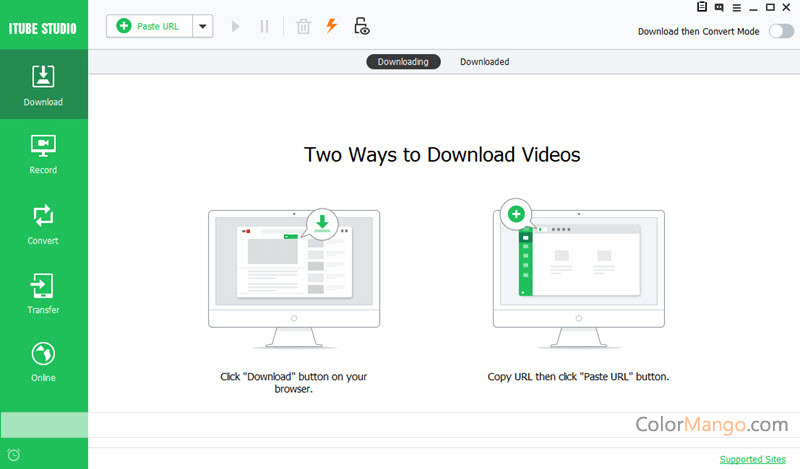Switch to the Downloaded tab
Image resolution: width=800 pixels, height=469 pixels.
pyautogui.click(x=484, y=62)
